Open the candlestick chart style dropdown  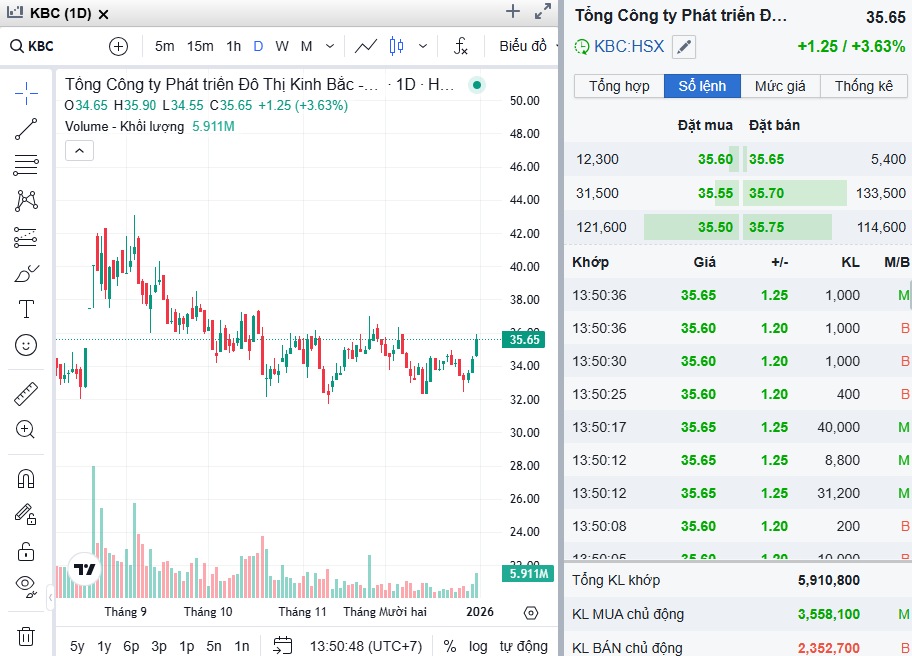[422, 46]
